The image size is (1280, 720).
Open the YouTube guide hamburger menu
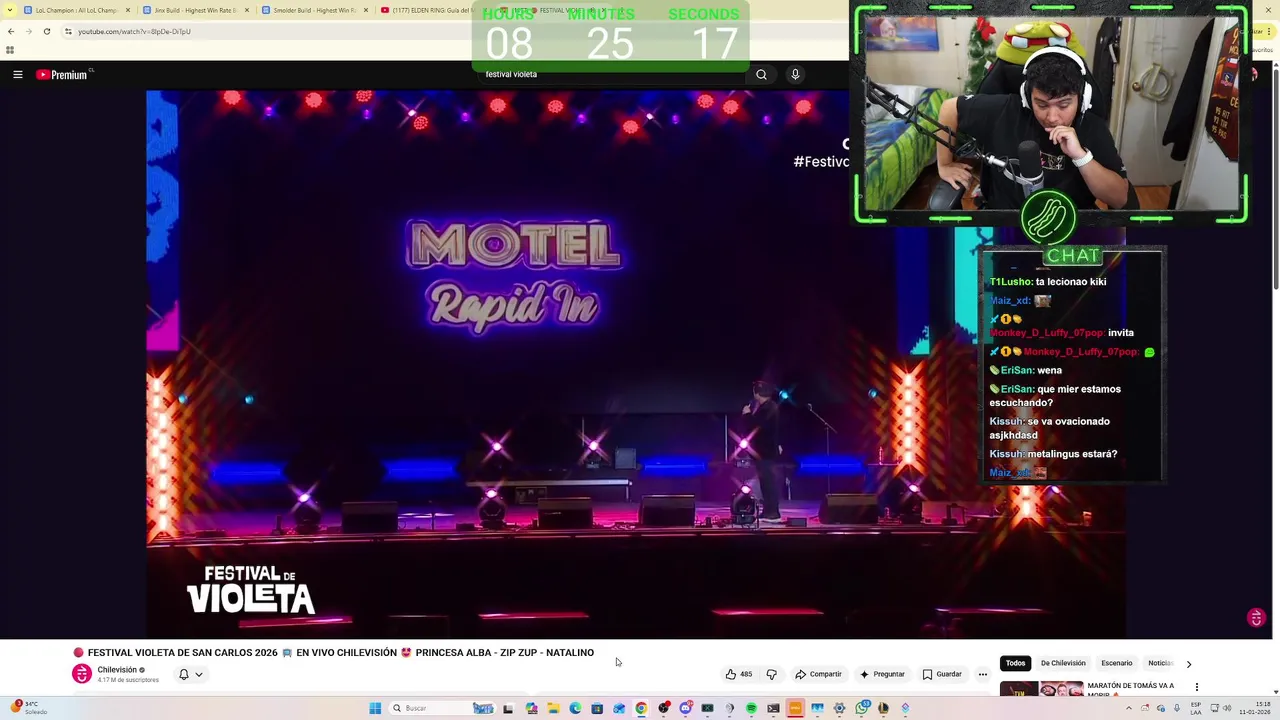point(17,74)
